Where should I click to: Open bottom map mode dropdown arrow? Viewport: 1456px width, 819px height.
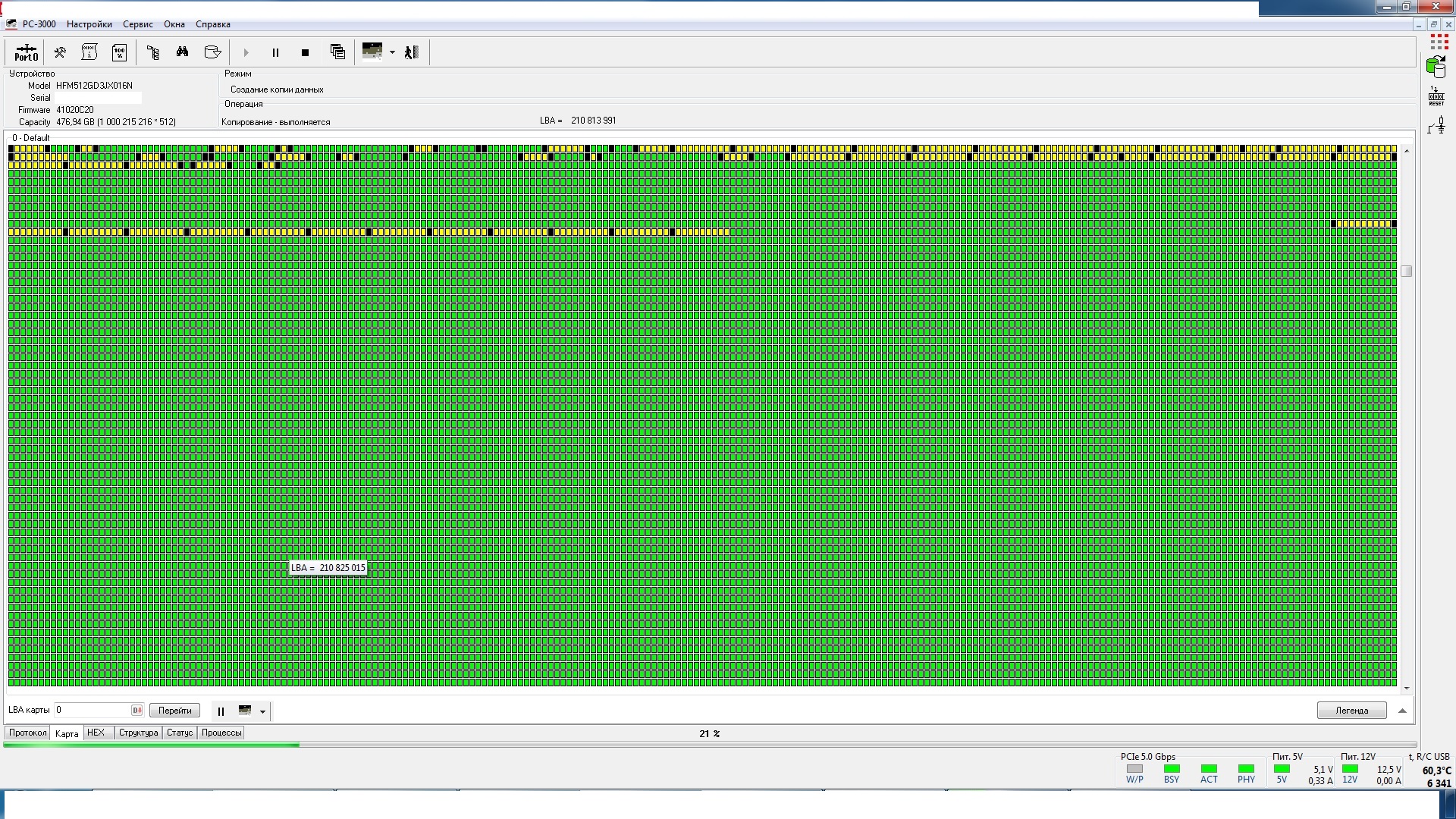(262, 711)
